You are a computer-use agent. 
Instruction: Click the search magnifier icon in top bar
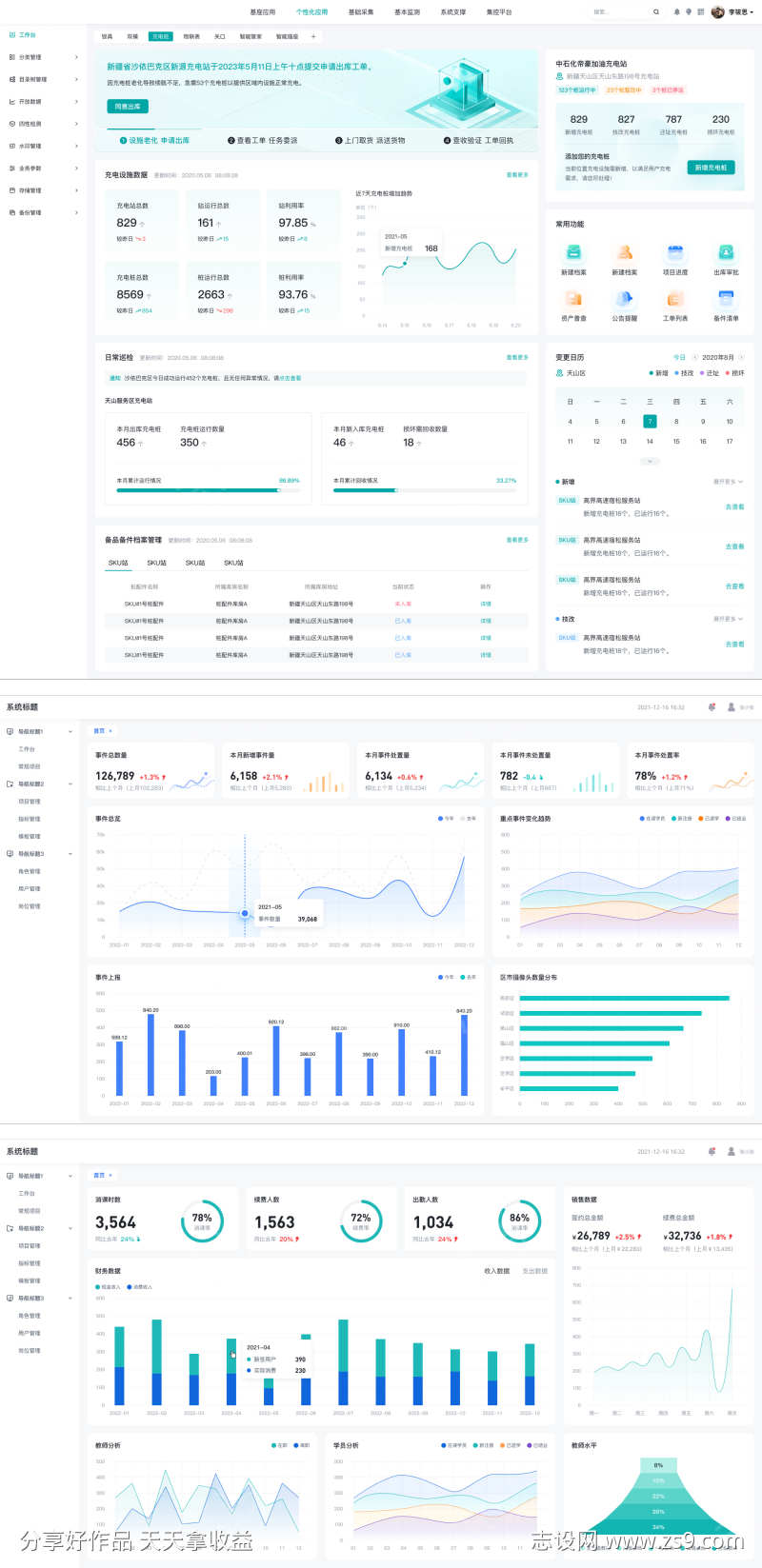click(655, 12)
